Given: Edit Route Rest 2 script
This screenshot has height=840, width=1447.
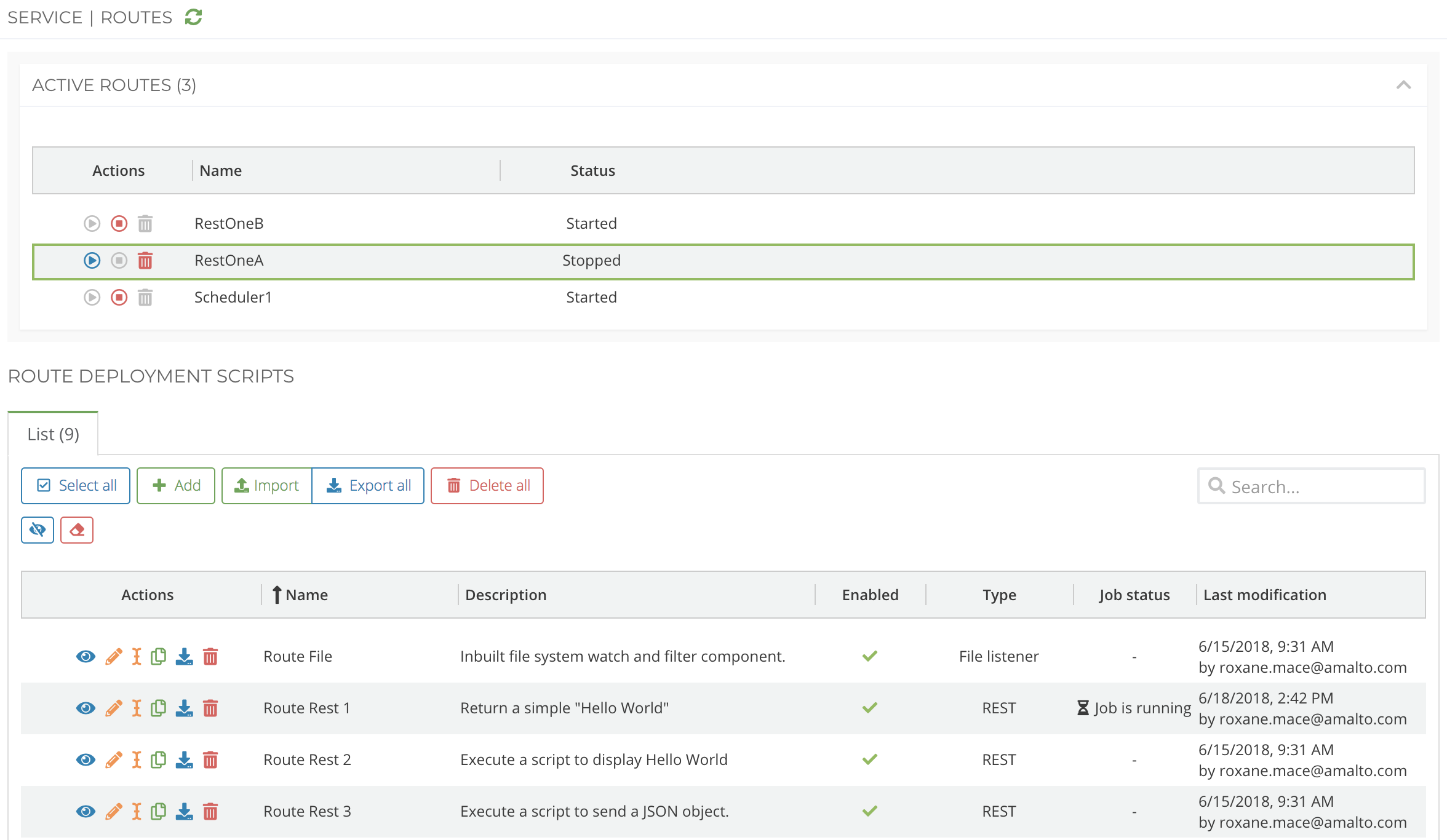Looking at the screenshot, I should pyautogui.click(x=113, y=760).
